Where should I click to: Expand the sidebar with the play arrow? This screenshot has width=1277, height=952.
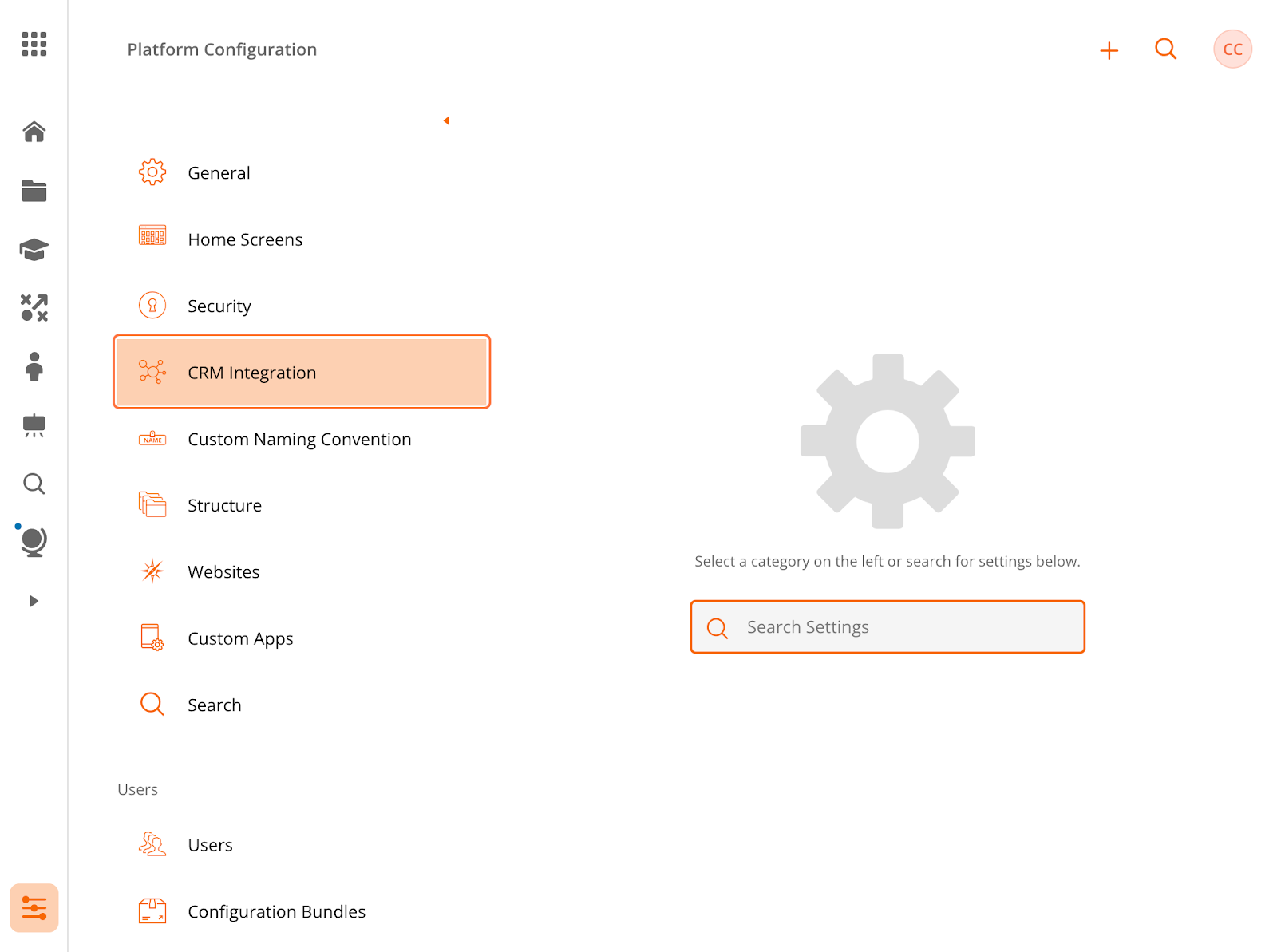pos(34,601)
